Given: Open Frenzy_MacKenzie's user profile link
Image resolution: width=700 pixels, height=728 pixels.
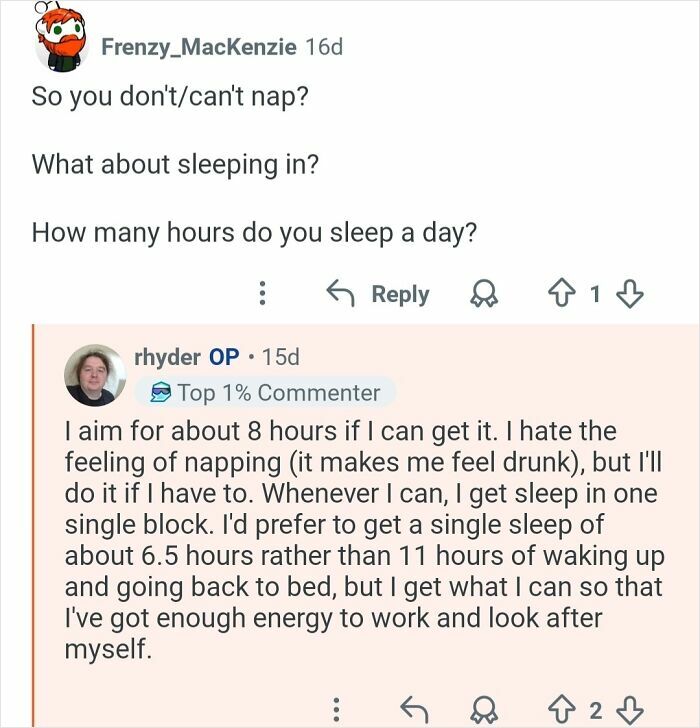Looking at the screenshot, I should (198, 46).
